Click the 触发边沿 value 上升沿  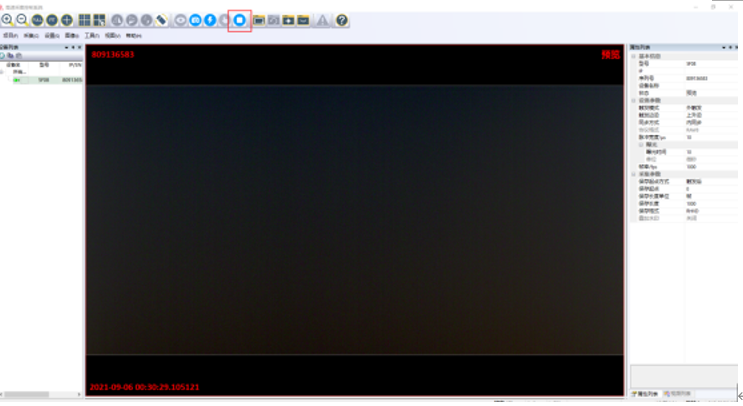click(694, 115)
